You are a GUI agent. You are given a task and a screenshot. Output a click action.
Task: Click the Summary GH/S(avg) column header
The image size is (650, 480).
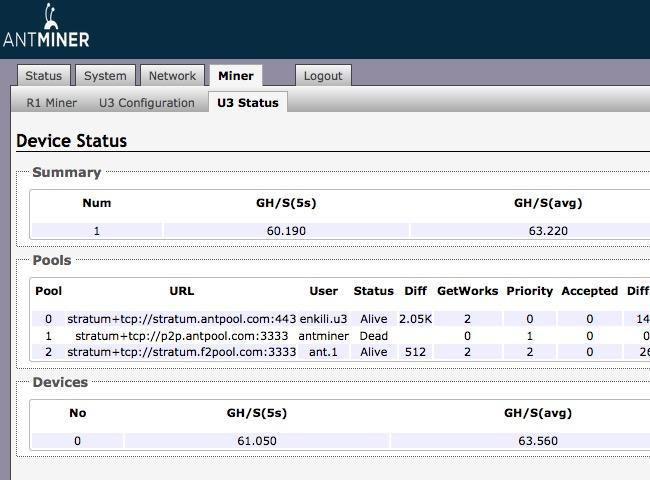548,203
